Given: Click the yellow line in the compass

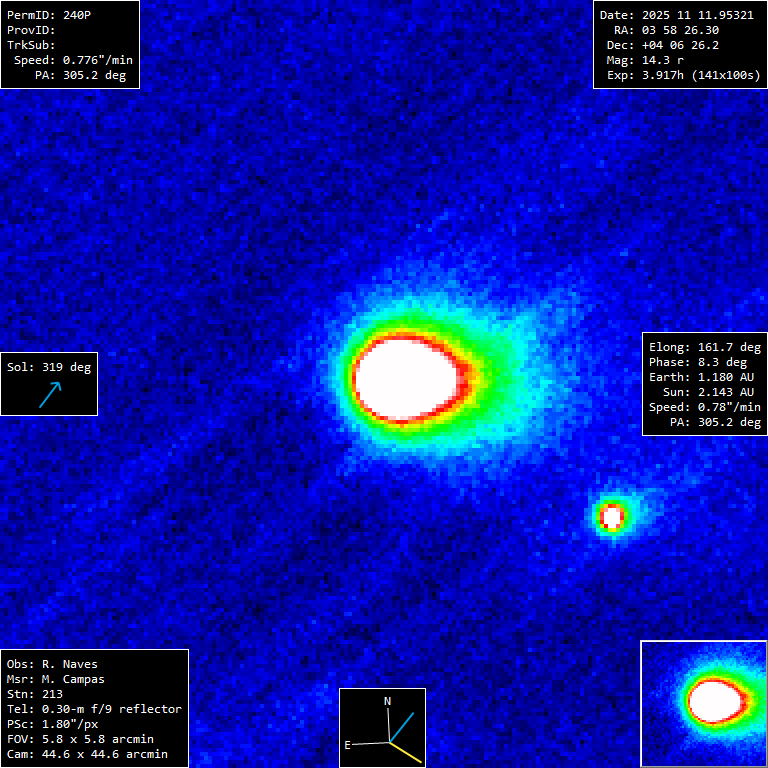Looking at the screenshot, I should pos(404,751).
